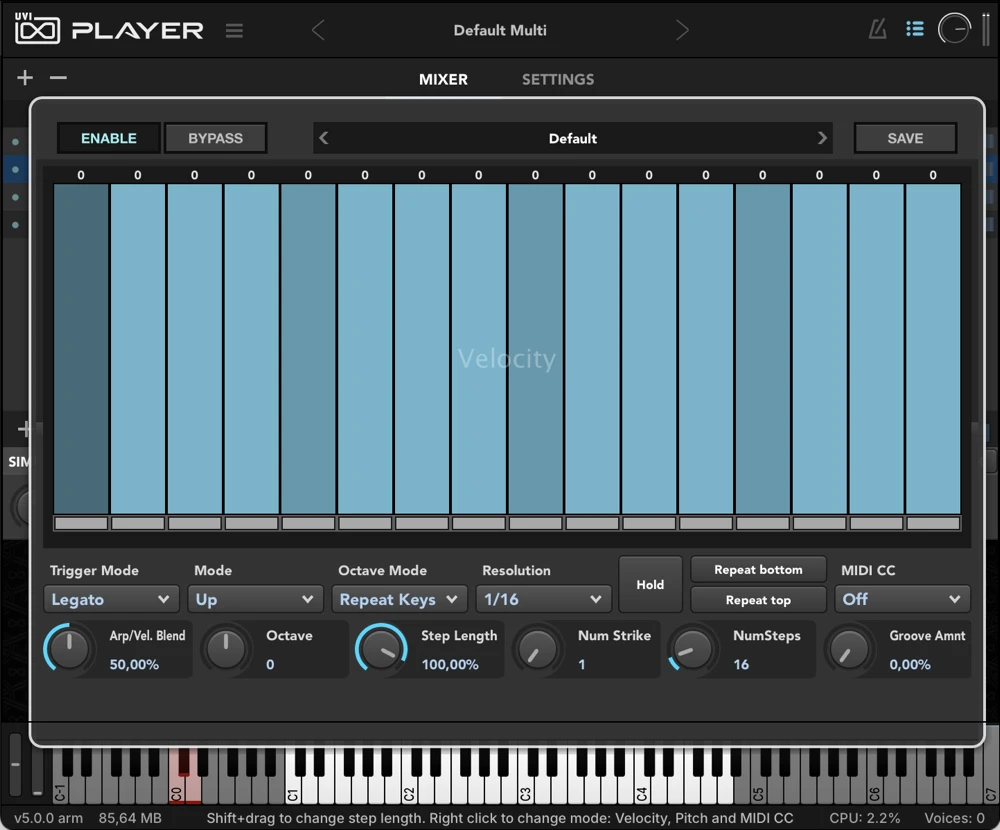Open the MIDI CC Off dropdown

click(x=902, y=599)
